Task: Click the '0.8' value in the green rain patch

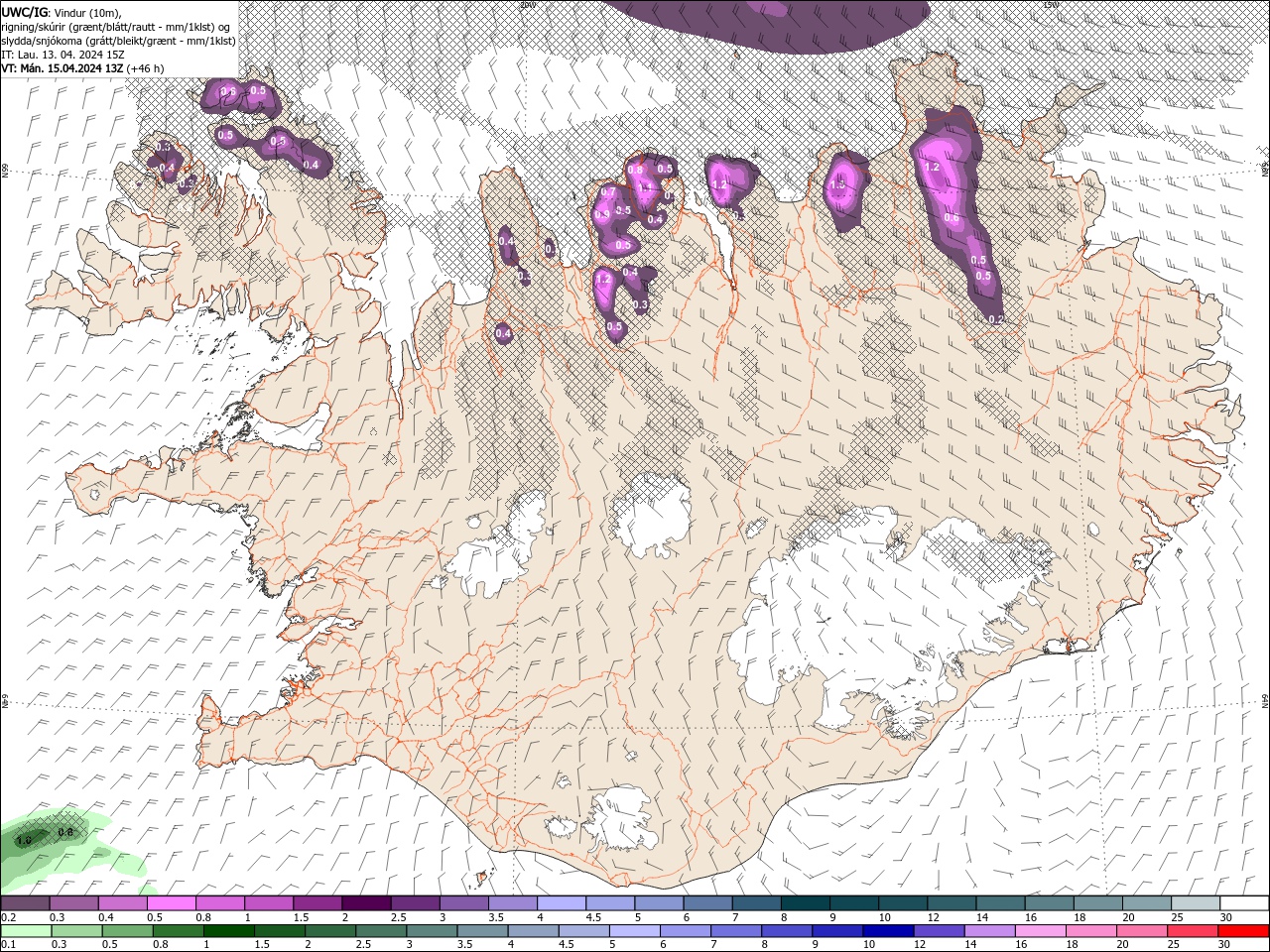Action: pyautogui.click(x=65, y=832)
